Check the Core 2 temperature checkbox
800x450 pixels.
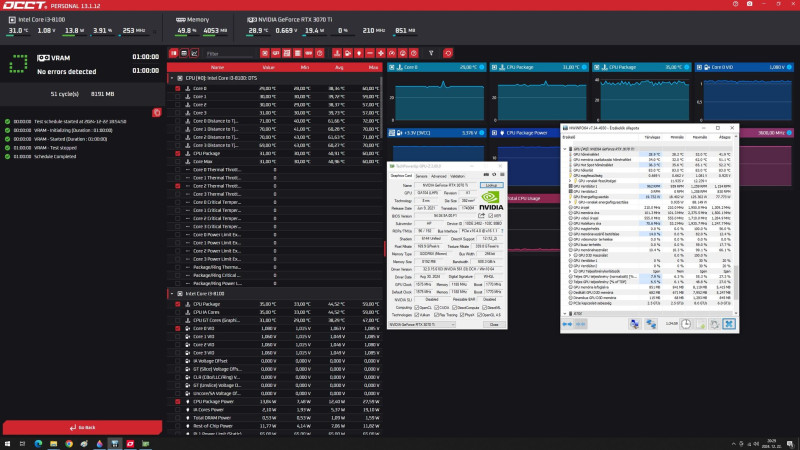[x=178, y=105]
